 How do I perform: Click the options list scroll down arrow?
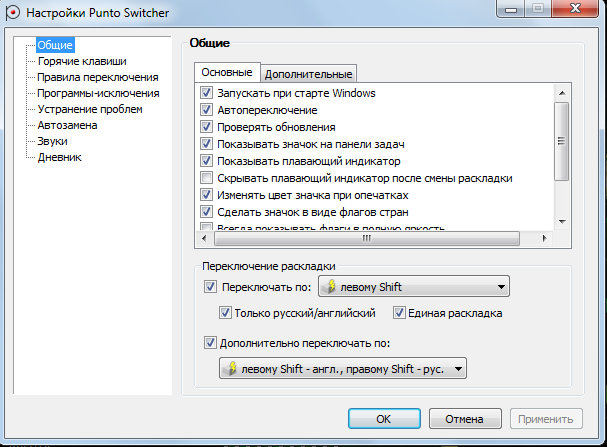coord(562,221)
